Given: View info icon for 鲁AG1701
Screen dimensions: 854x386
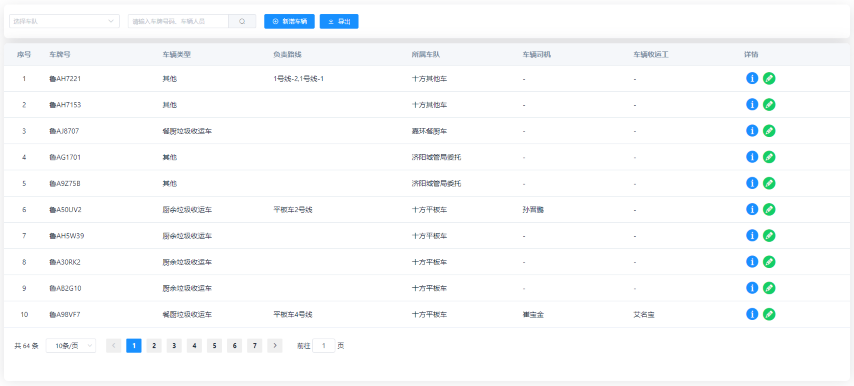Looking at the screenshot, I should [752, 156].
